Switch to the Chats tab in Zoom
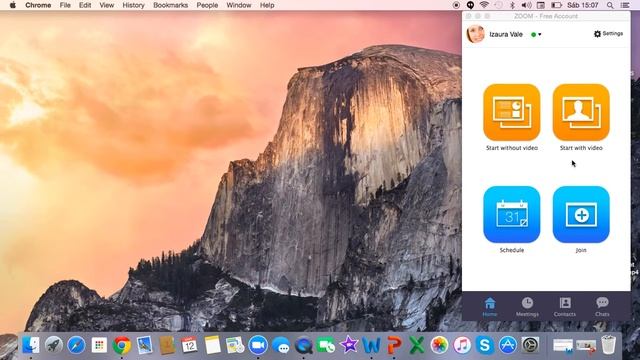This screenshot has width=640, height=360. click(x=602, y=307)
